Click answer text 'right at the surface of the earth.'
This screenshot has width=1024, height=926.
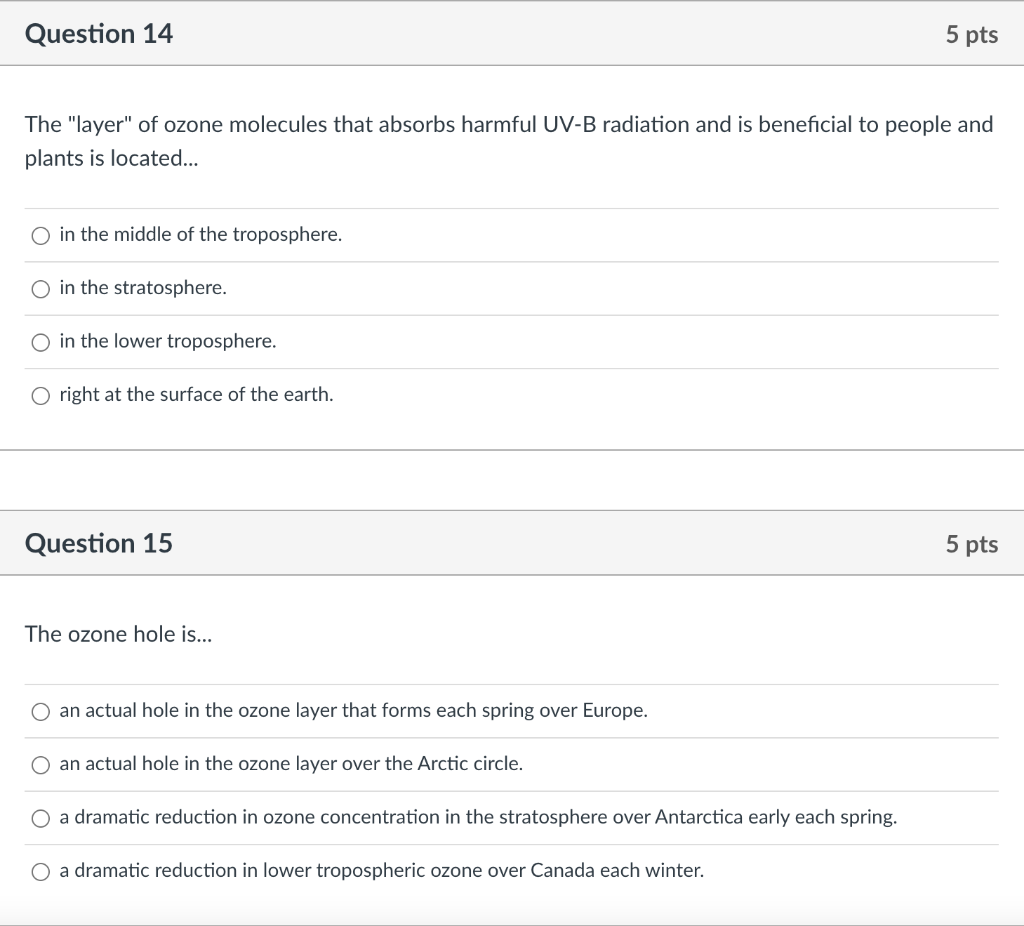tap(196, 394)
